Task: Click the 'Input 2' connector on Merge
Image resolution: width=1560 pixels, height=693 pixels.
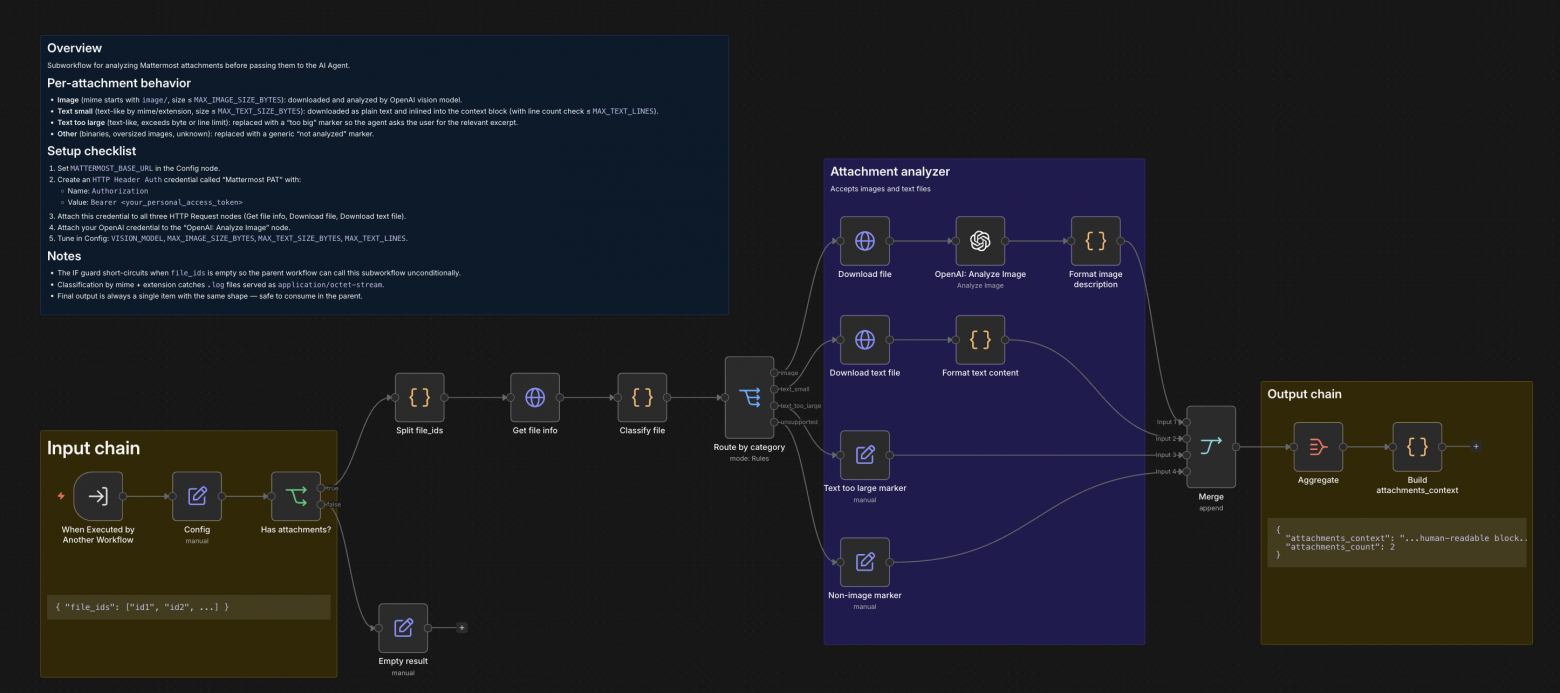Action: pos(1186,438)
